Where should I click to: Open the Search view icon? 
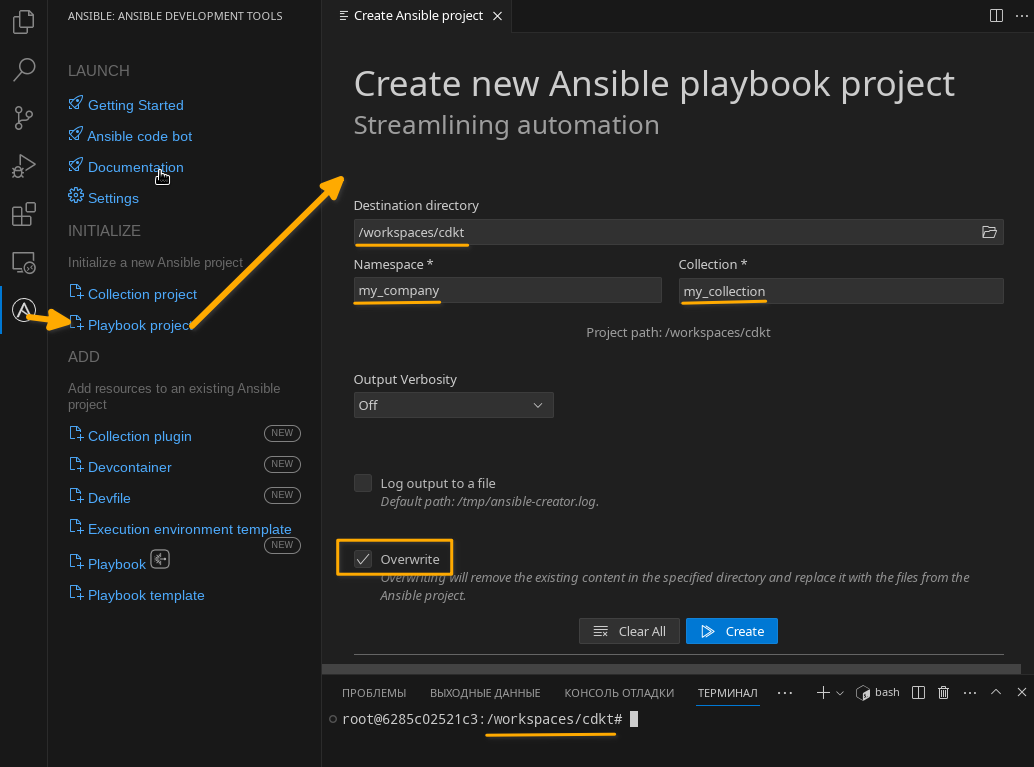click(23, 70)
